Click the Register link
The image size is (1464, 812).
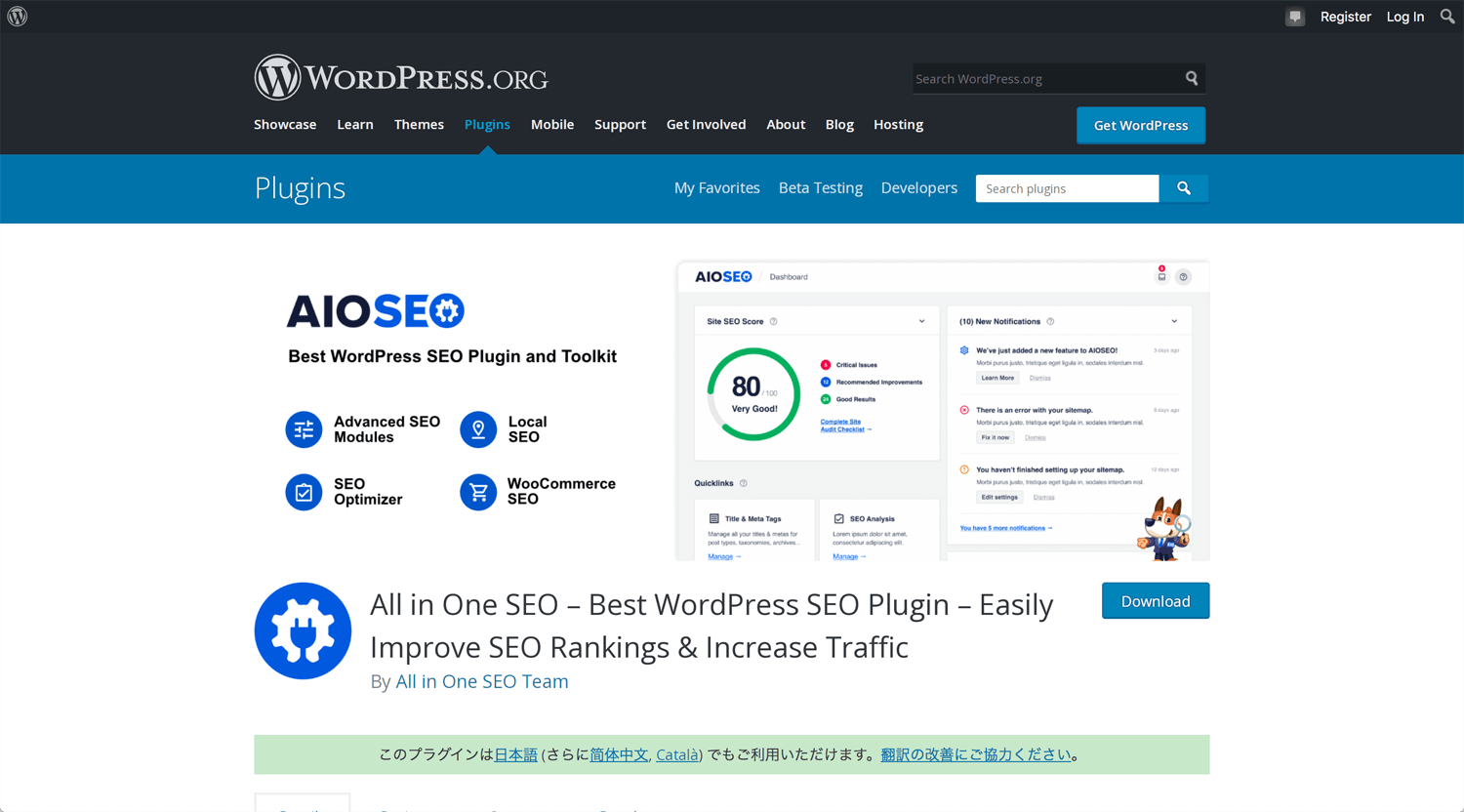[x=1346, y=17]
